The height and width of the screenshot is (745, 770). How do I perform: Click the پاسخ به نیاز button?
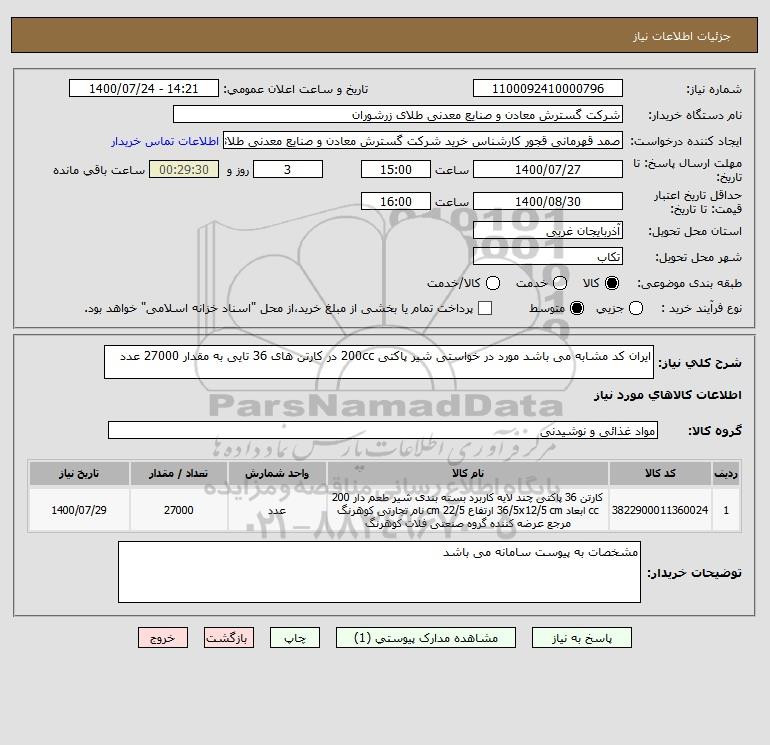point(581,638)
